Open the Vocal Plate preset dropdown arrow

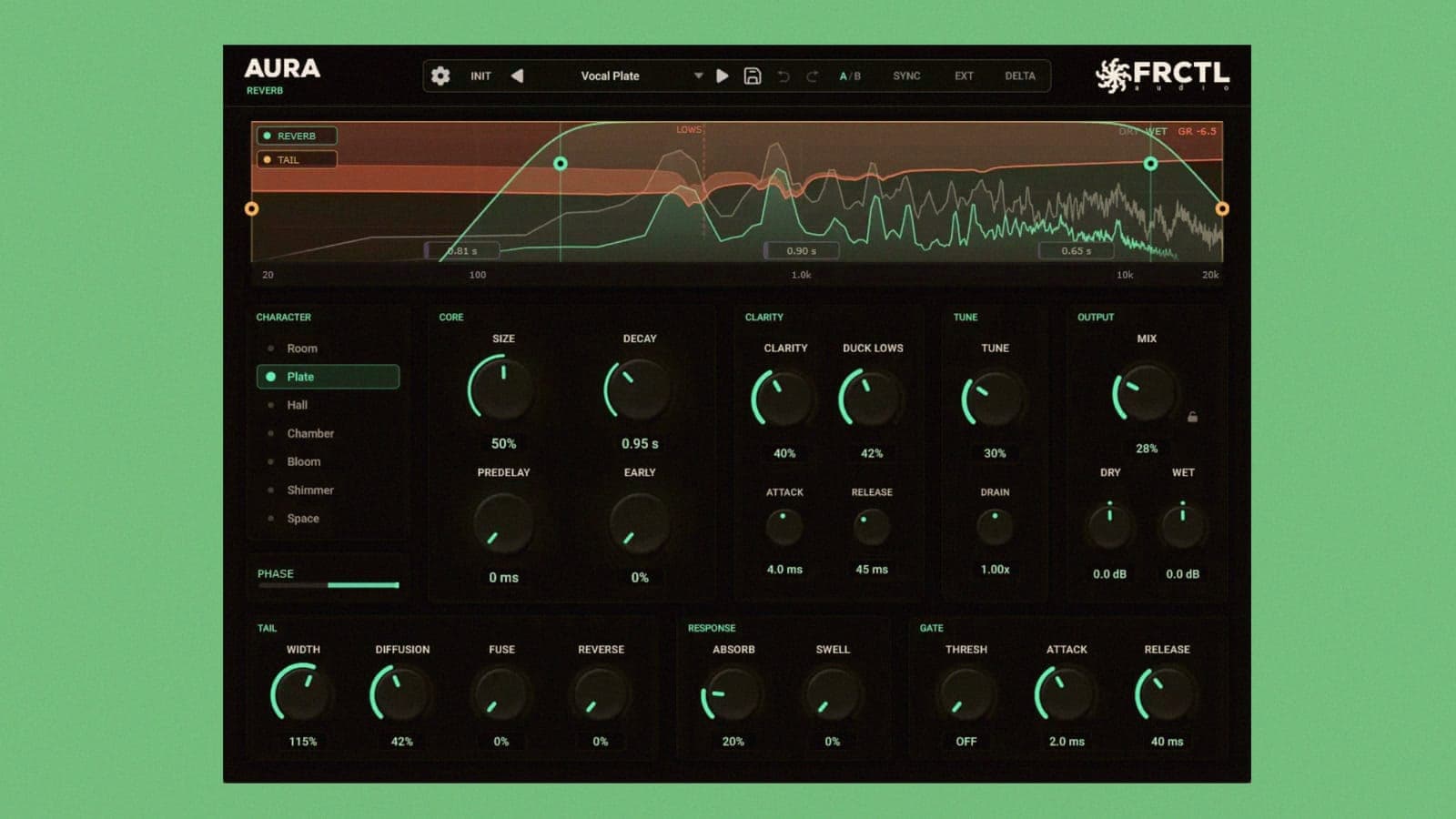(x=698, y=76)
